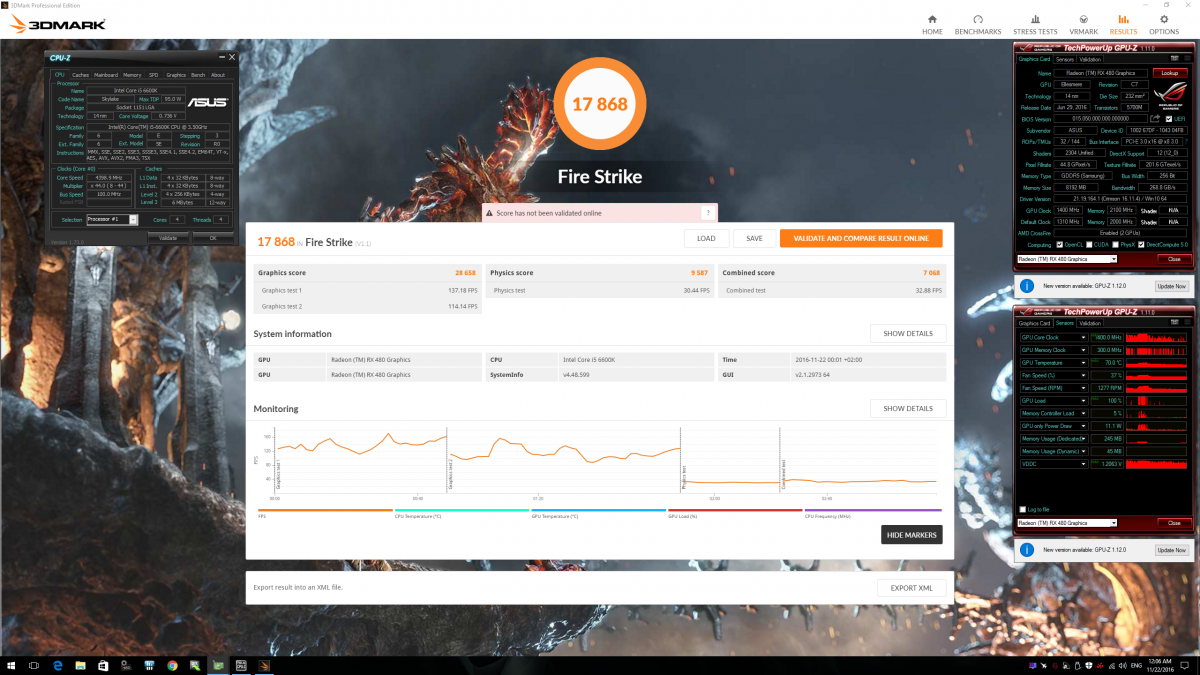Click SHOW DETAILS for System information
The height and width of the screenshot is (675, 1200).
pyautogui.click(x=907, y=333)
